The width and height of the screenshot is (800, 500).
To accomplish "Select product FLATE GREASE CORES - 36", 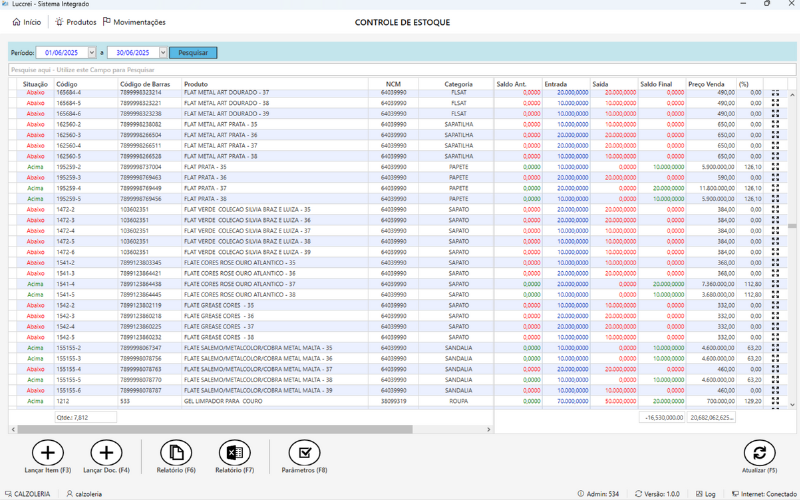I will pyautogui.click(x=219, y=316).
